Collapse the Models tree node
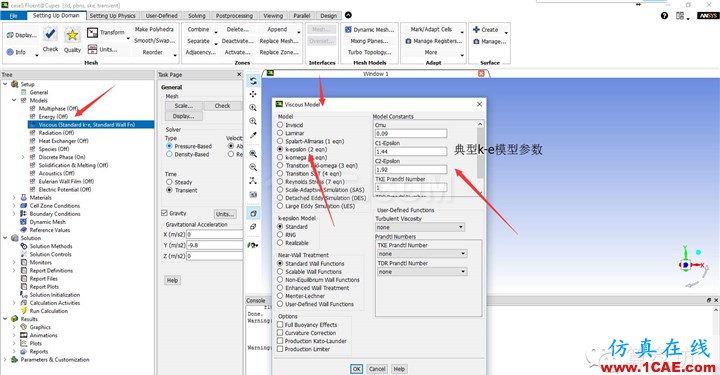The height and width of the screenshot is (375, 720). [14, 100]
